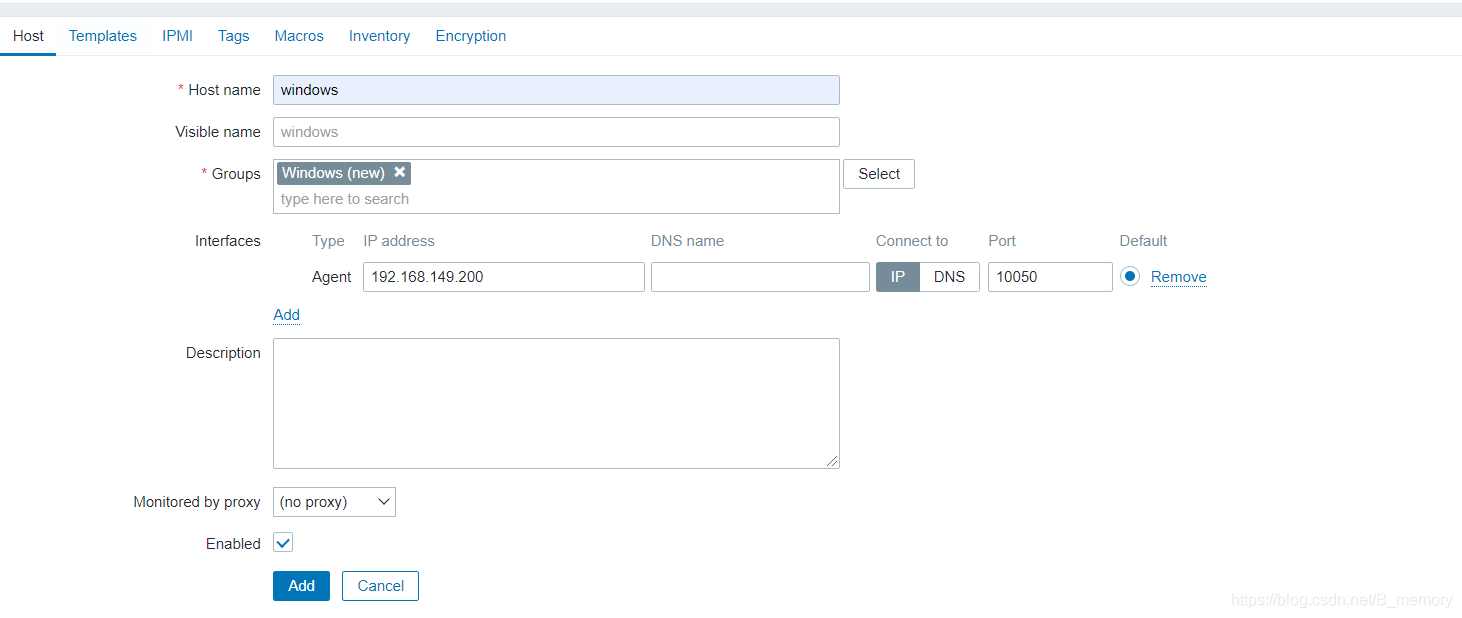The height and width of the screenshot is (618, 1462).
Task: Click inside the Description text area
Action: 556,403
